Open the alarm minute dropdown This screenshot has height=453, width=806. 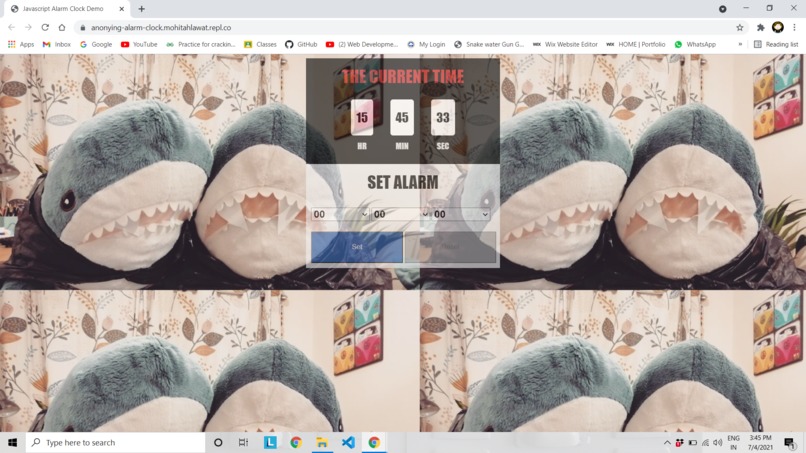point(400,214)
